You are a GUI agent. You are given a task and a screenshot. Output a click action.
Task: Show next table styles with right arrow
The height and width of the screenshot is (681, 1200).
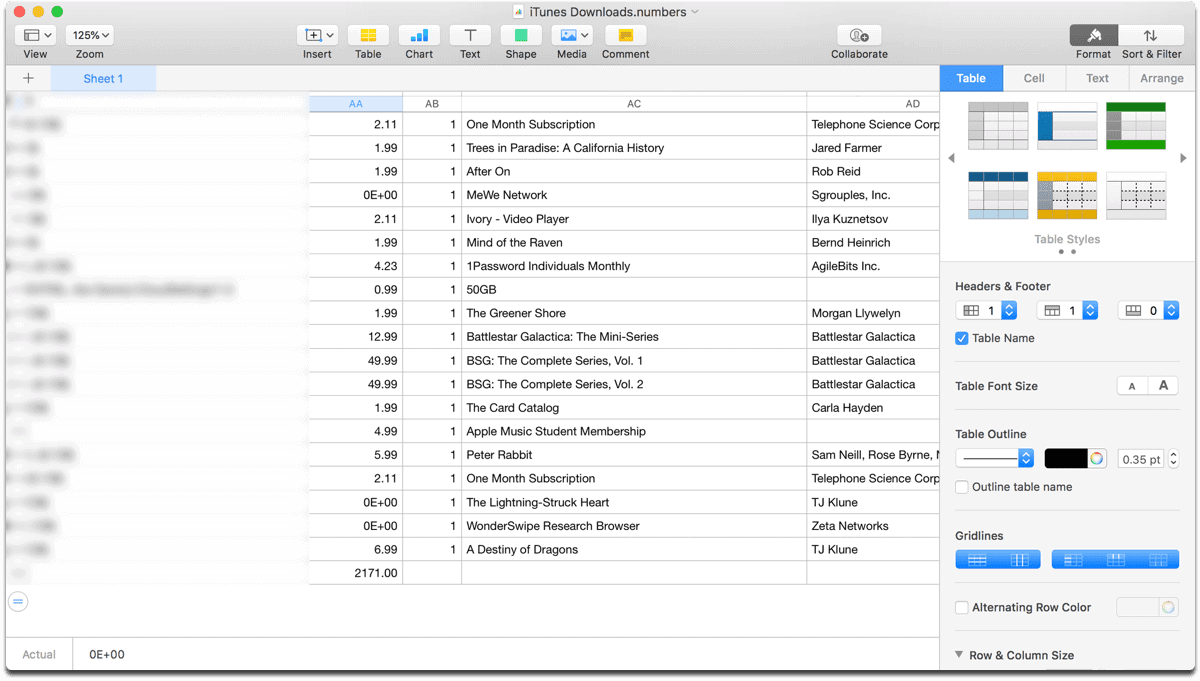pos(1183,158)
